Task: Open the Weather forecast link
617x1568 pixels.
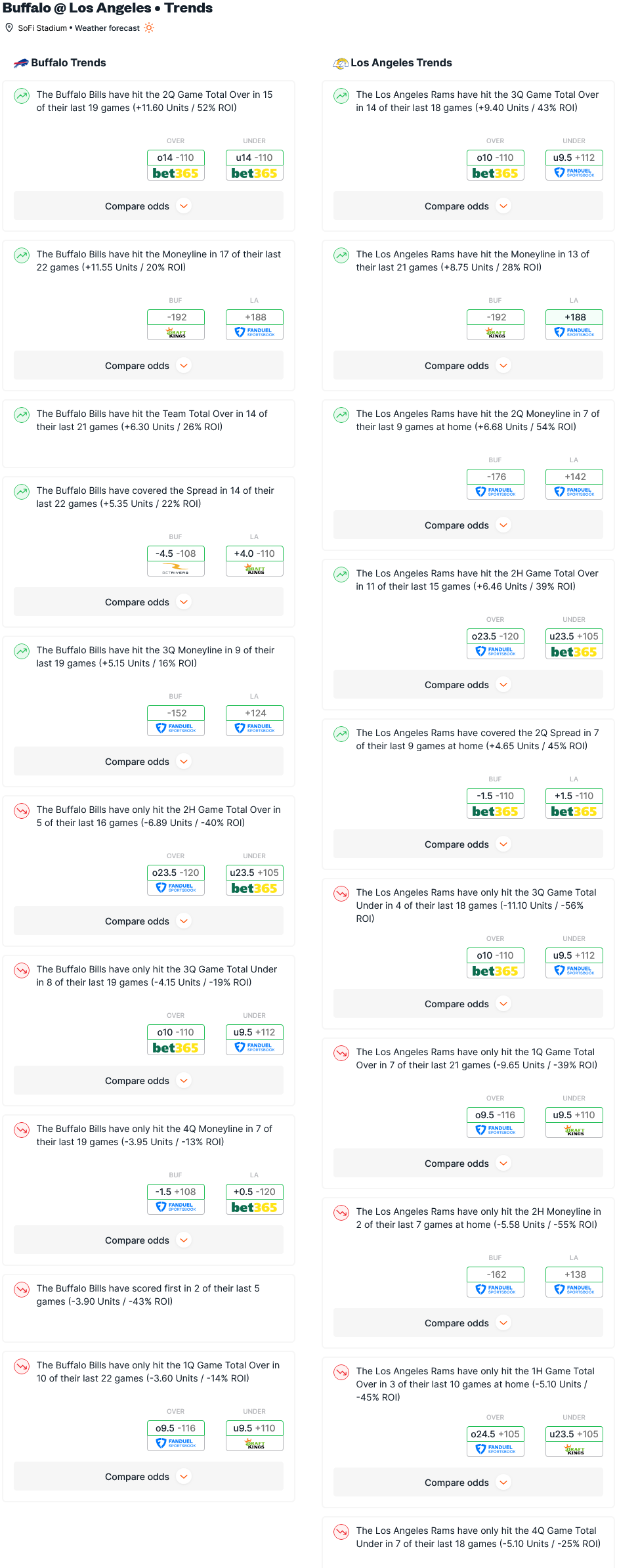Action: point(107,28)
